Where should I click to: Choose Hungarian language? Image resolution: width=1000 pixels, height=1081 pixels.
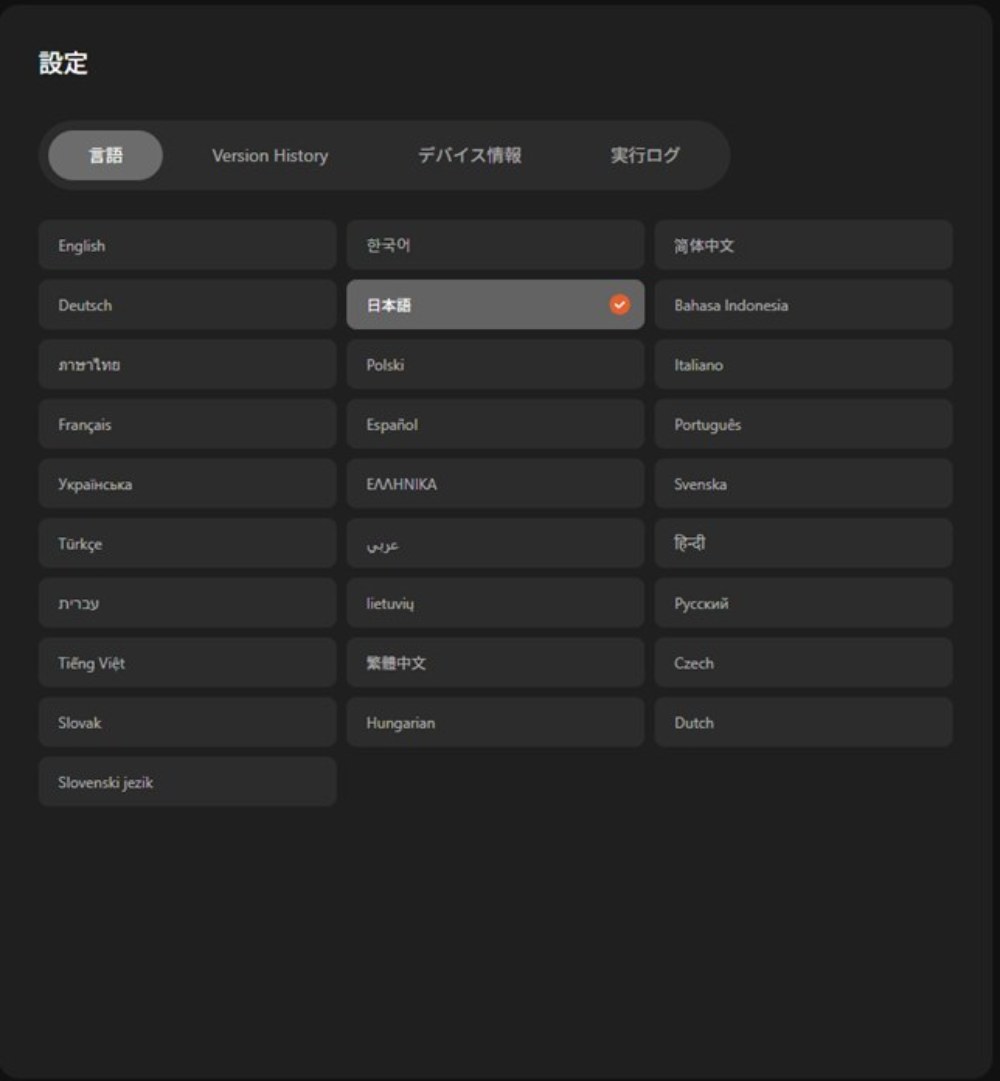[x=496, y=723]
